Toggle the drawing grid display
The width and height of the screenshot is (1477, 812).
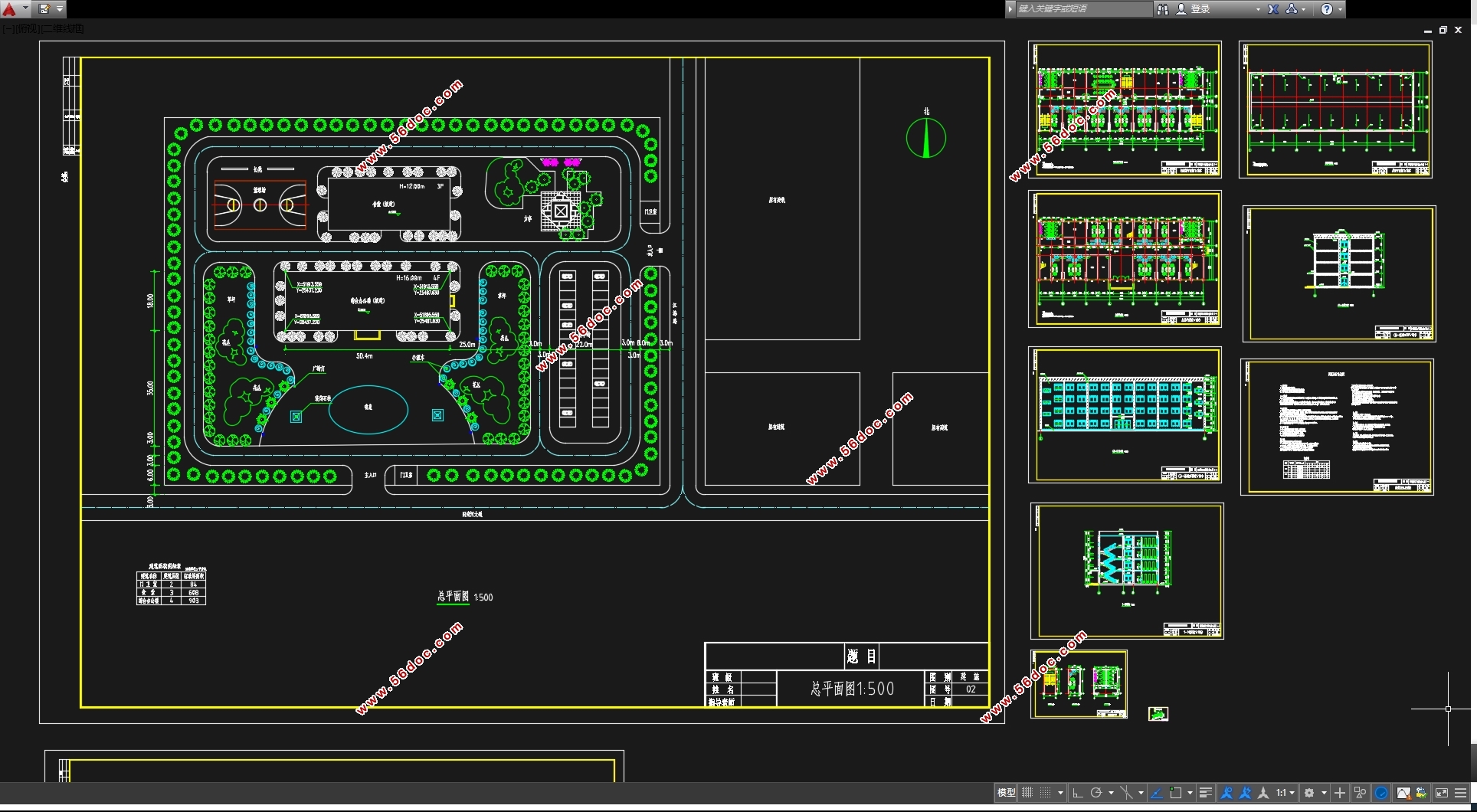[1027, 793]
